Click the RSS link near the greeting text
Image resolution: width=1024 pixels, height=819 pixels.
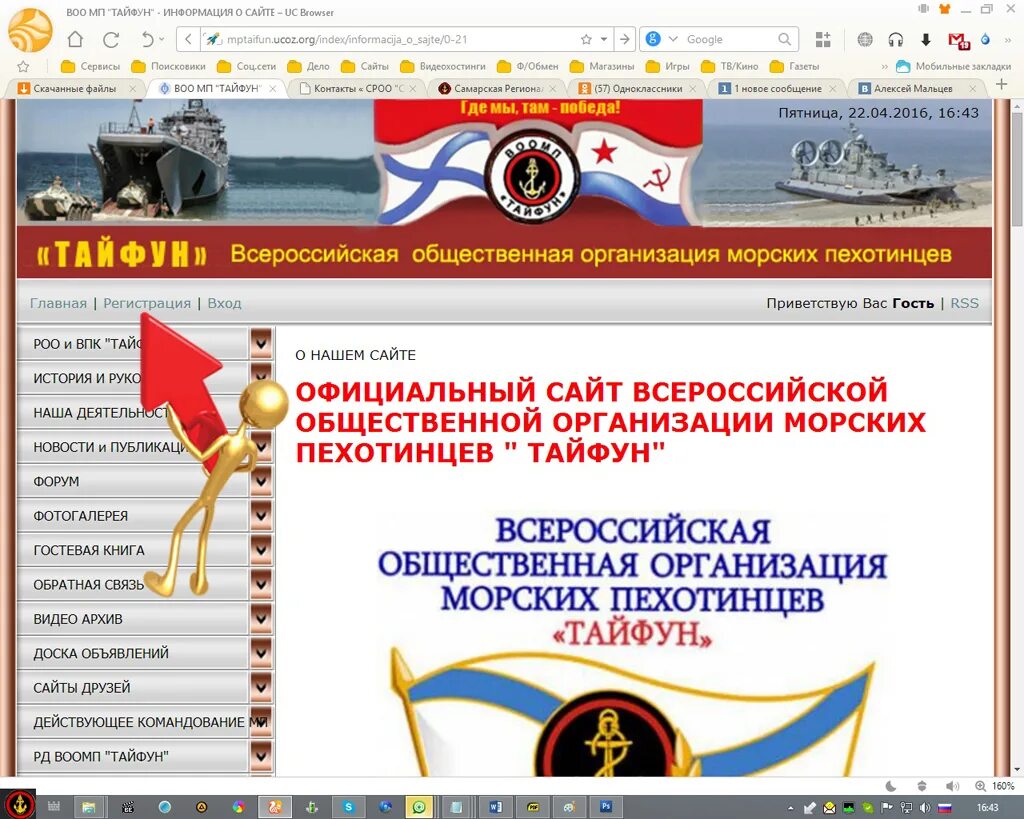(963, 302)
